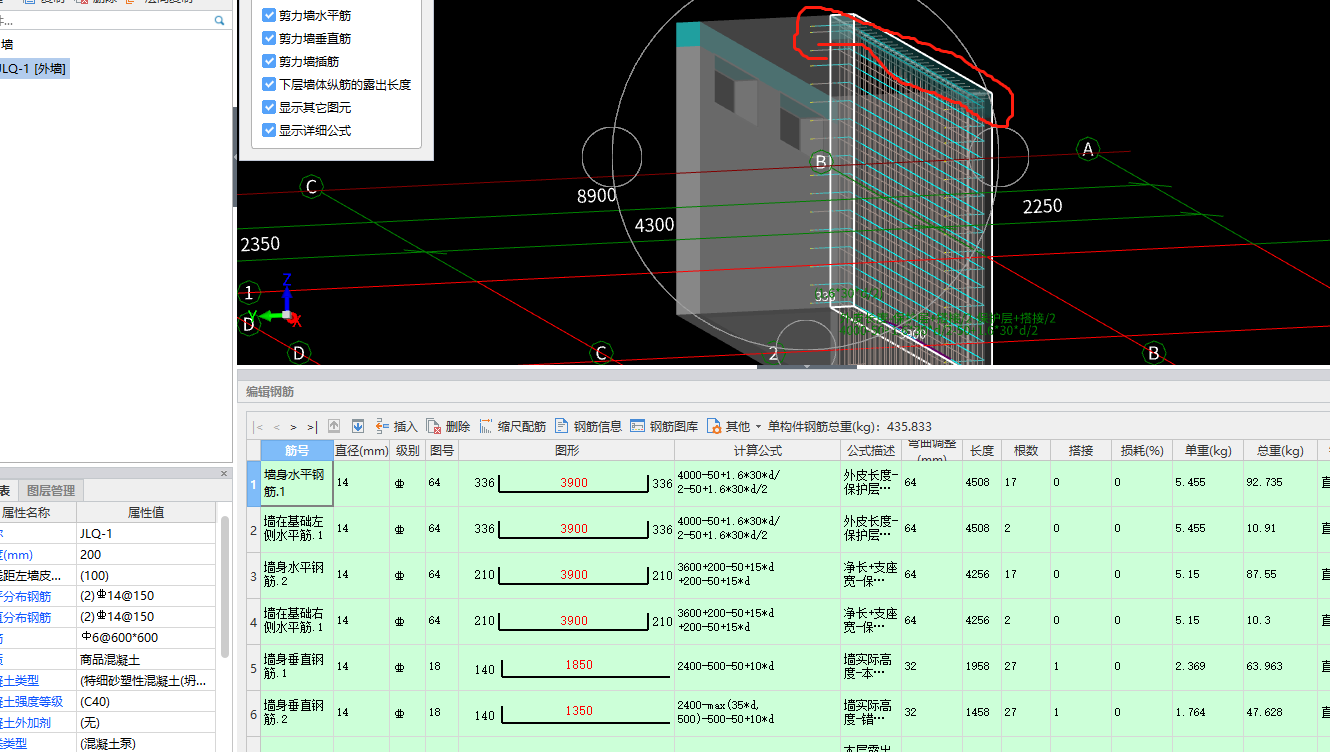
Task: Click the Φ6@600*600 tie bar value
Action: [x=146, y=638]
